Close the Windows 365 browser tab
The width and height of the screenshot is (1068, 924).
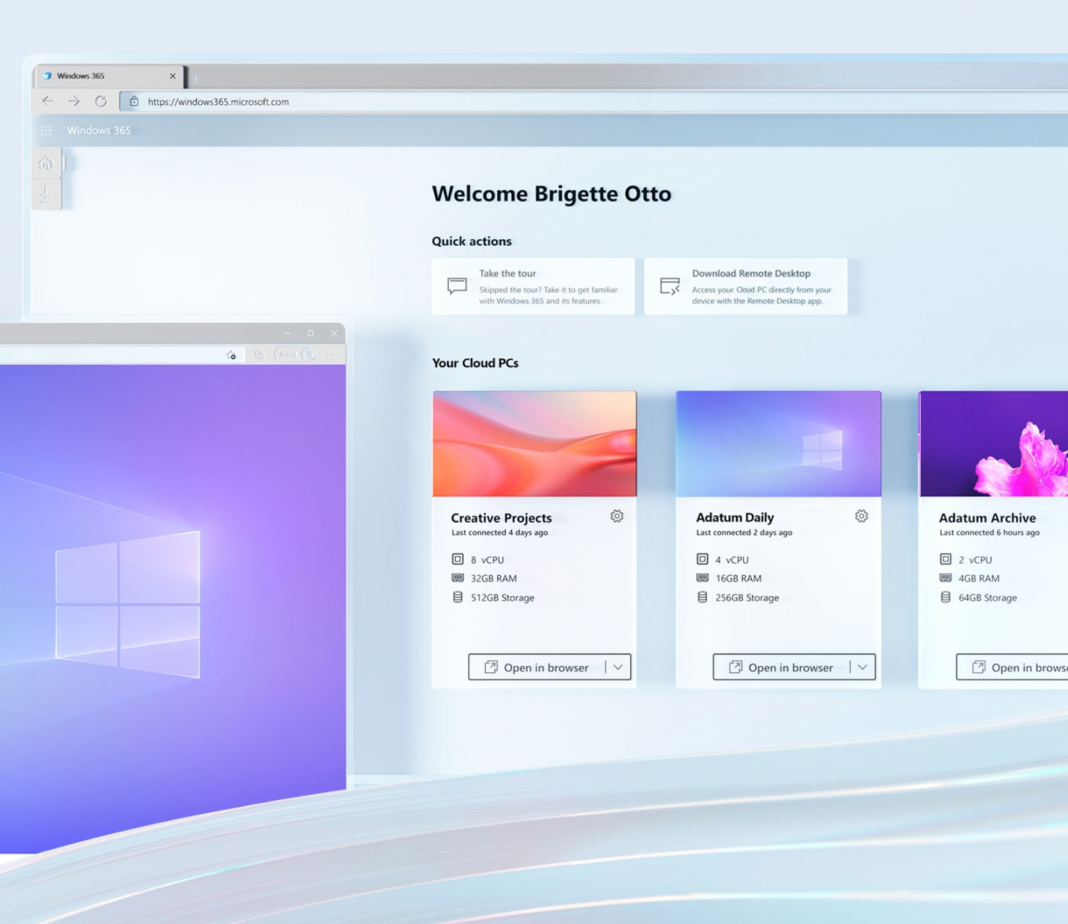[172, 76]
